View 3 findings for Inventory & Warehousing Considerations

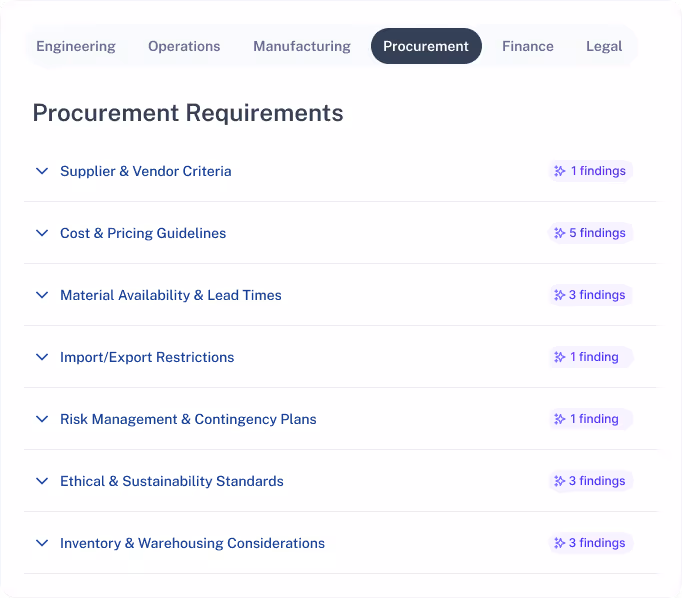tap(590, 543)
